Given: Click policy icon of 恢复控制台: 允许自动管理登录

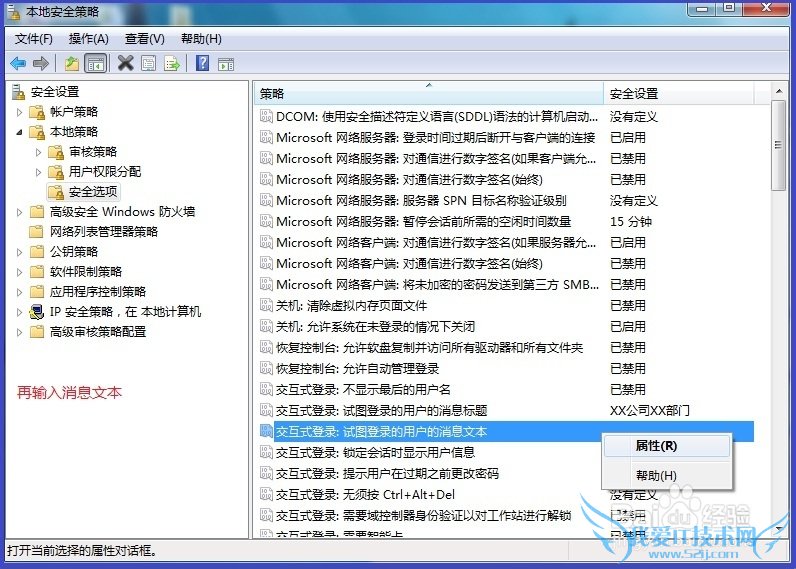Looking at the screenshot, I should (267, 368).
